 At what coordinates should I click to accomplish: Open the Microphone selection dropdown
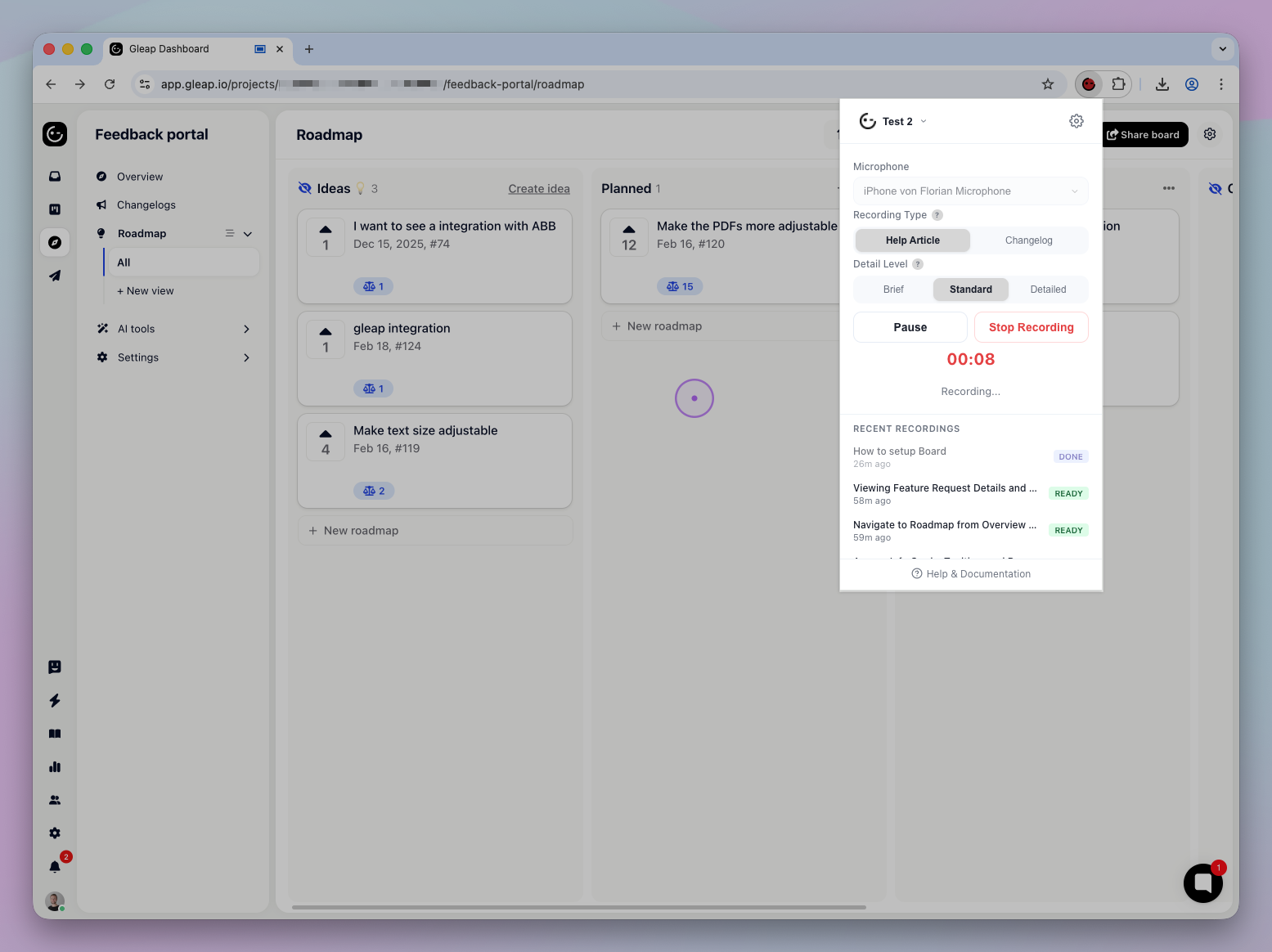click(971, 191)
